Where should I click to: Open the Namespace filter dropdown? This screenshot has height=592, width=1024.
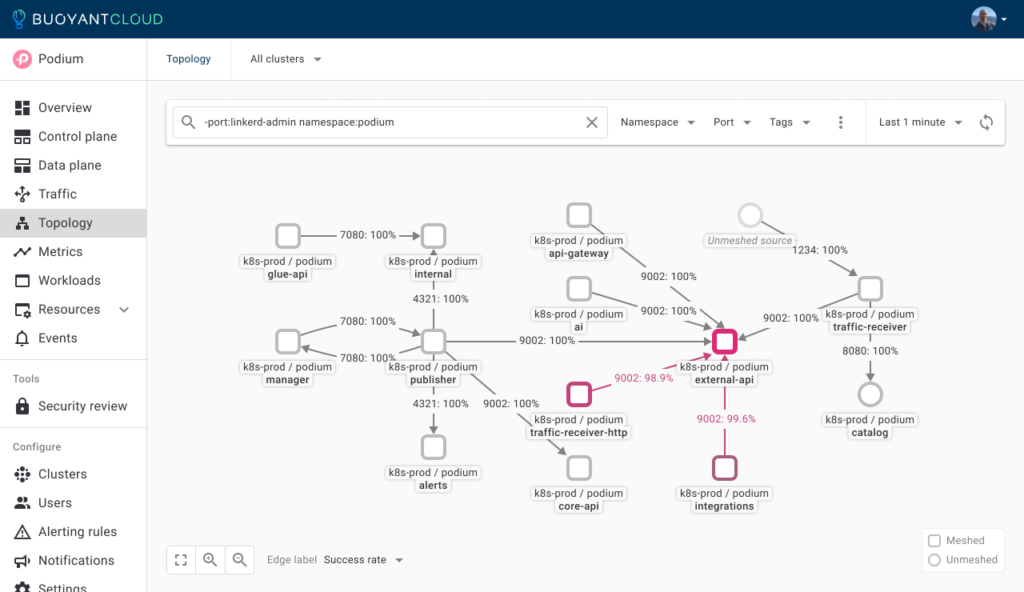[656, 122]
